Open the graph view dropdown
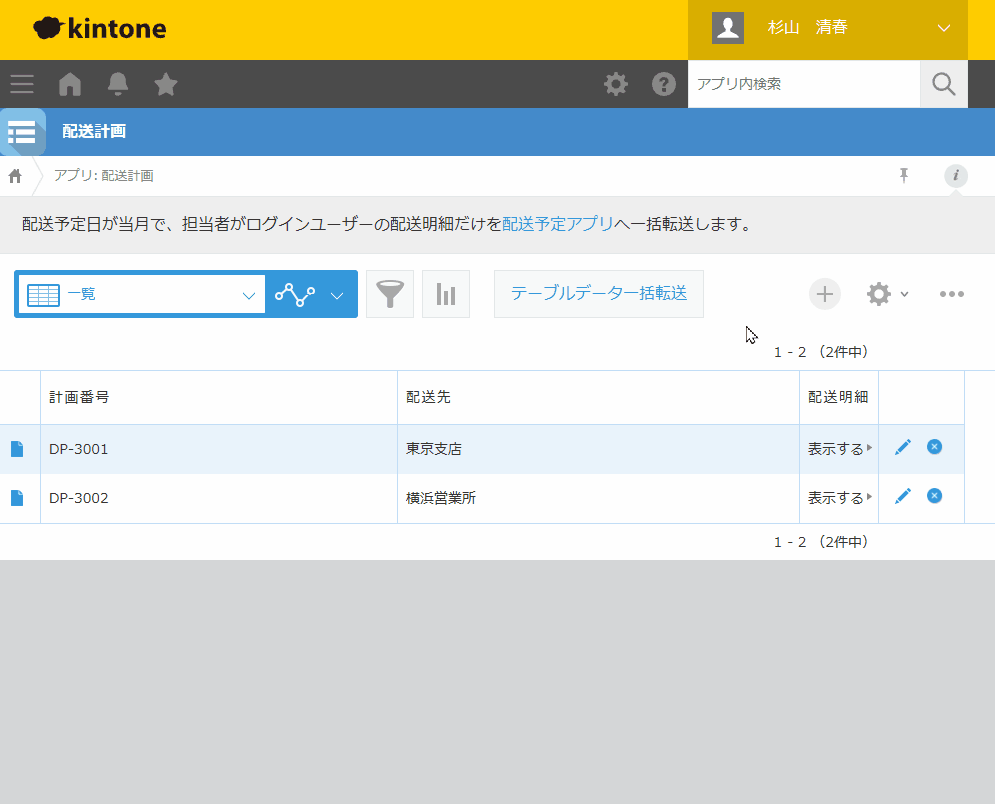 [x=310, y=294]
